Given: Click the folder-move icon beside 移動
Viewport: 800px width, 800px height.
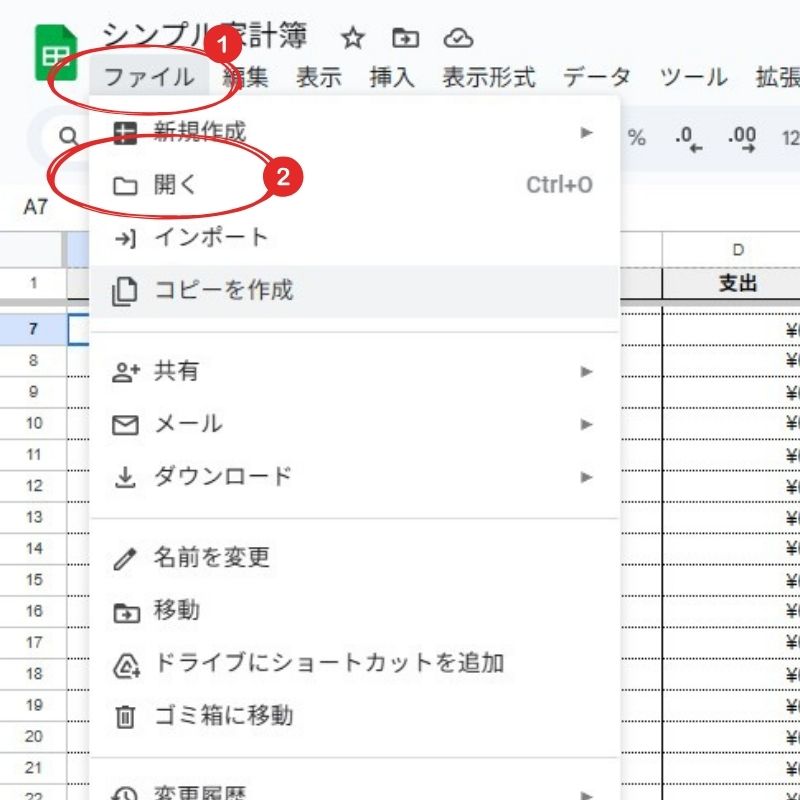Looking at the screenshot, I should (126, 613).
